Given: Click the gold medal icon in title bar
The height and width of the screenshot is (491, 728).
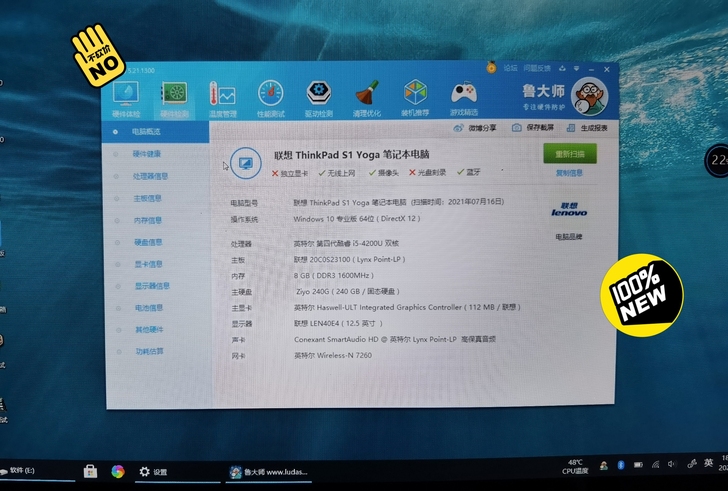Looking at the screenshot, I should (x=491, y=68).
